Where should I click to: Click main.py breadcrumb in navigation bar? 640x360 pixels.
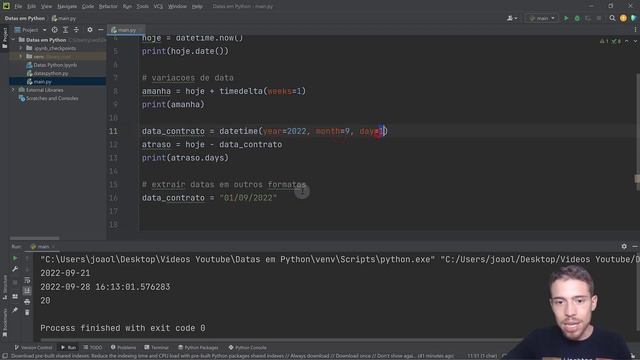64,18
